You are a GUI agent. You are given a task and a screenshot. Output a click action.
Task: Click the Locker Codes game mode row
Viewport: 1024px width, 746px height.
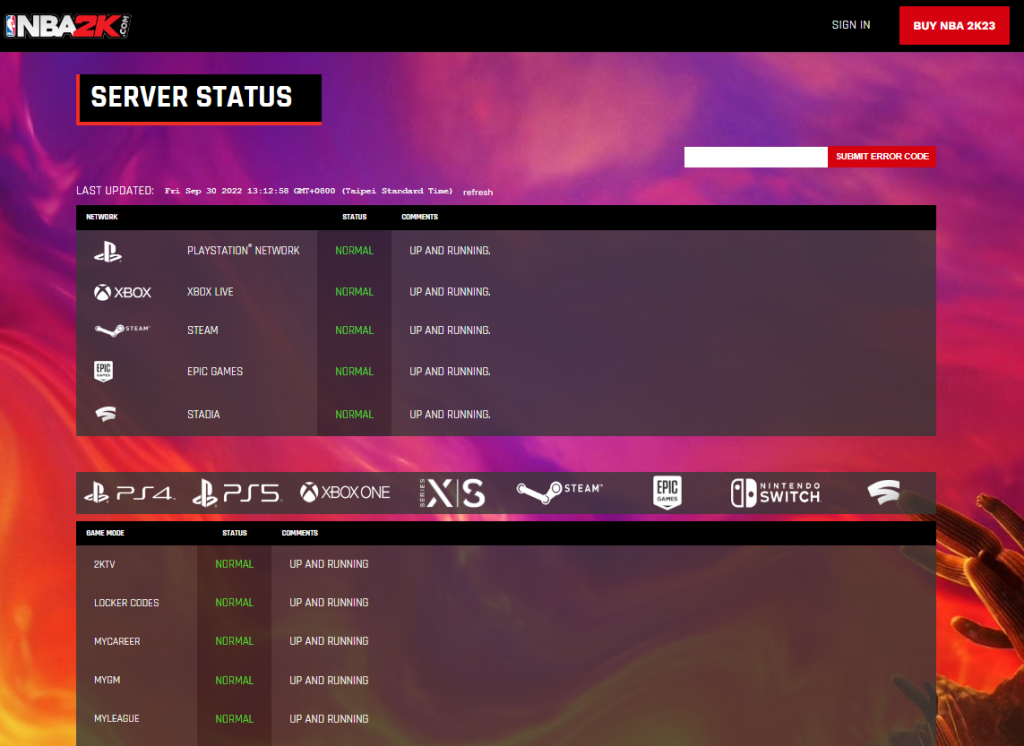pyautogui.click(x=505, y=602)
